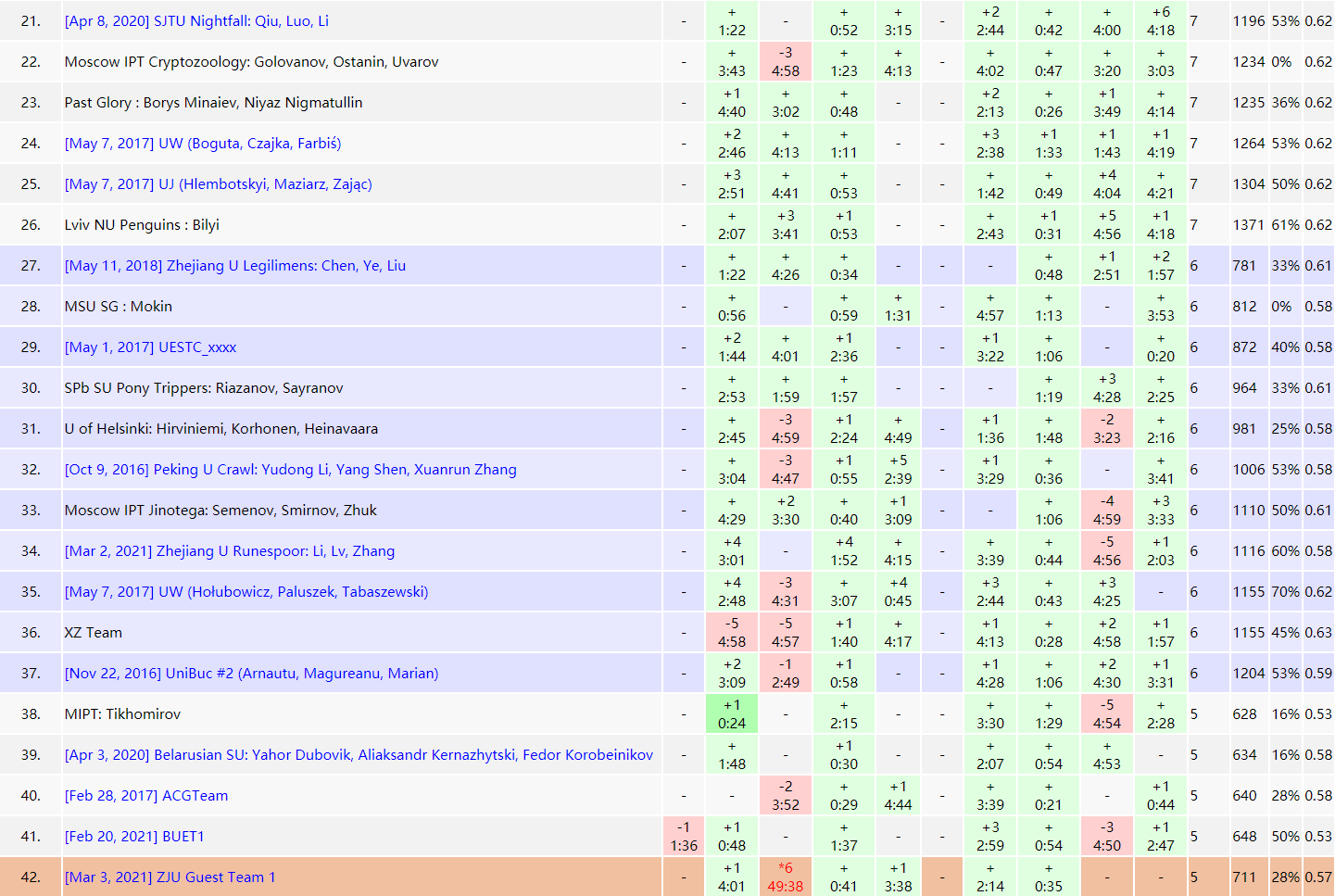
Task: Click the -1 1:36 cell in BUET1 row
Action: click(684, 836)
